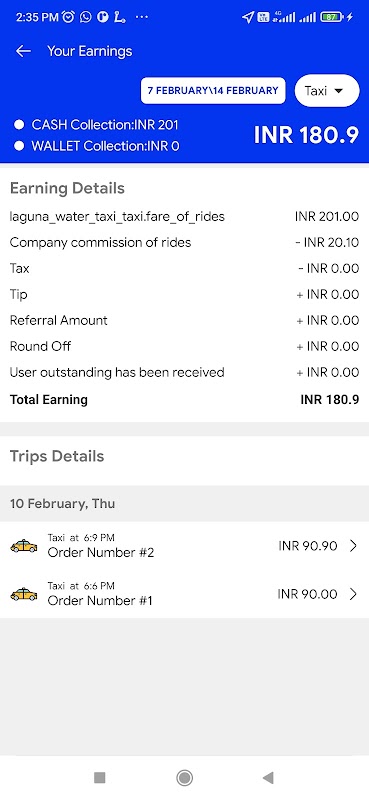369x800 pixels.
Task: Tap the WALLET Collection bullet indicator
Action: [19, 146]
